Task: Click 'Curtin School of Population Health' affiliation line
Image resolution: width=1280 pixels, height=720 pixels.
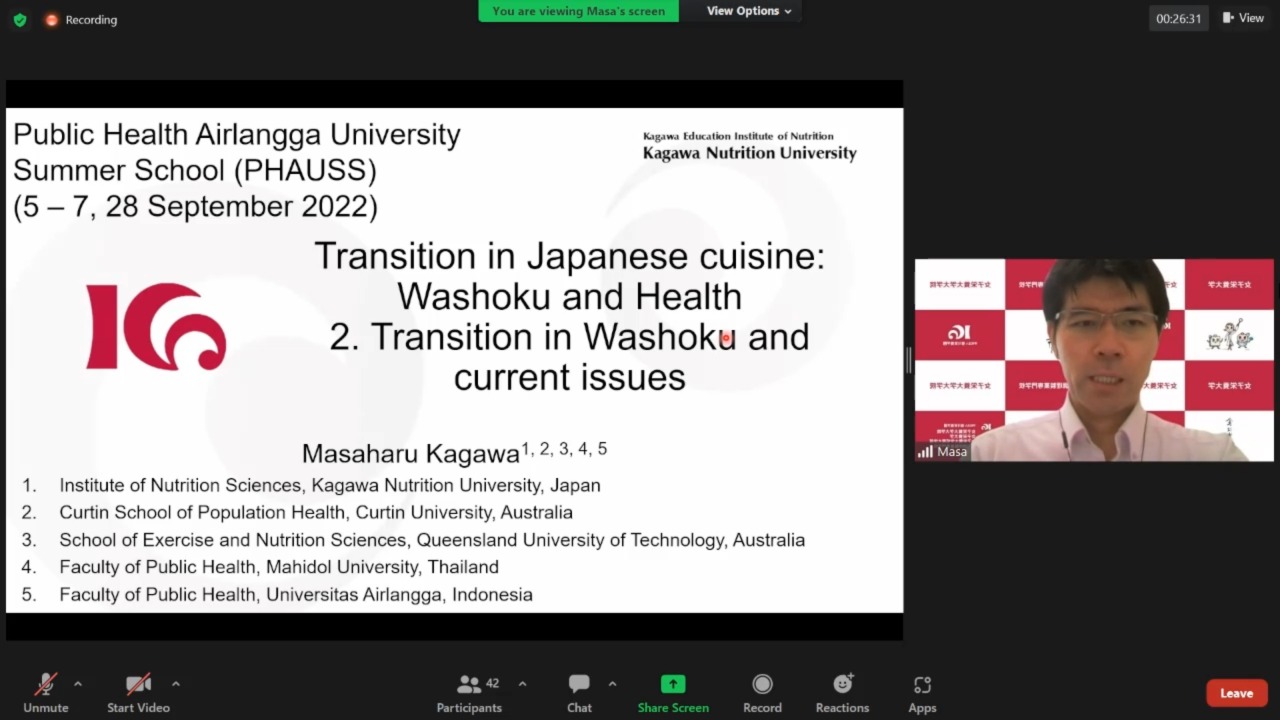Action: (316, 512)
